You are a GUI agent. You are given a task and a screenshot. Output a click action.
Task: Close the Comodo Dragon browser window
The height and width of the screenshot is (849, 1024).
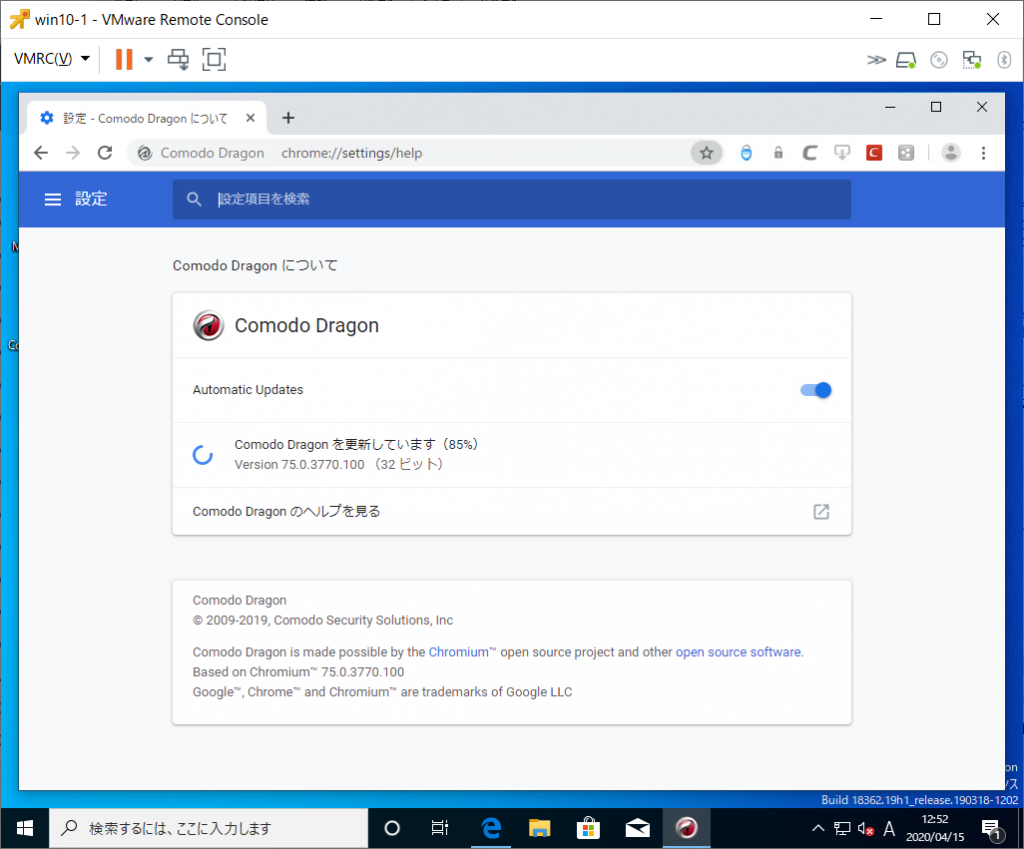pos(982,107)
